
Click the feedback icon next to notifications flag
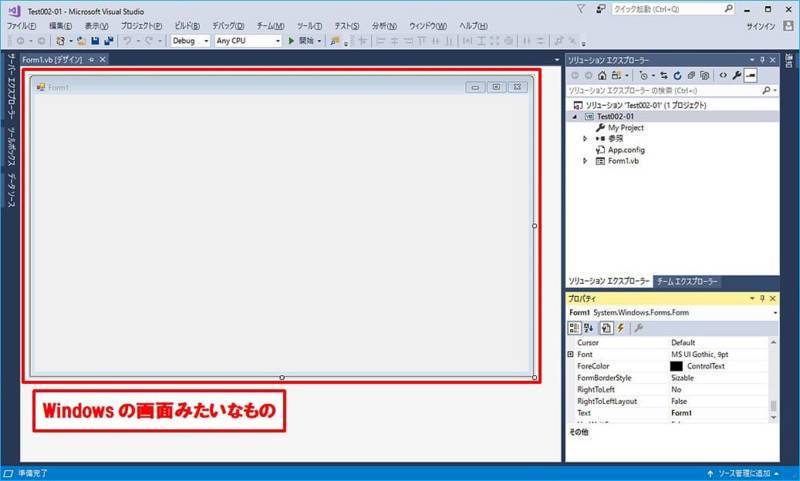pos(601,9)
